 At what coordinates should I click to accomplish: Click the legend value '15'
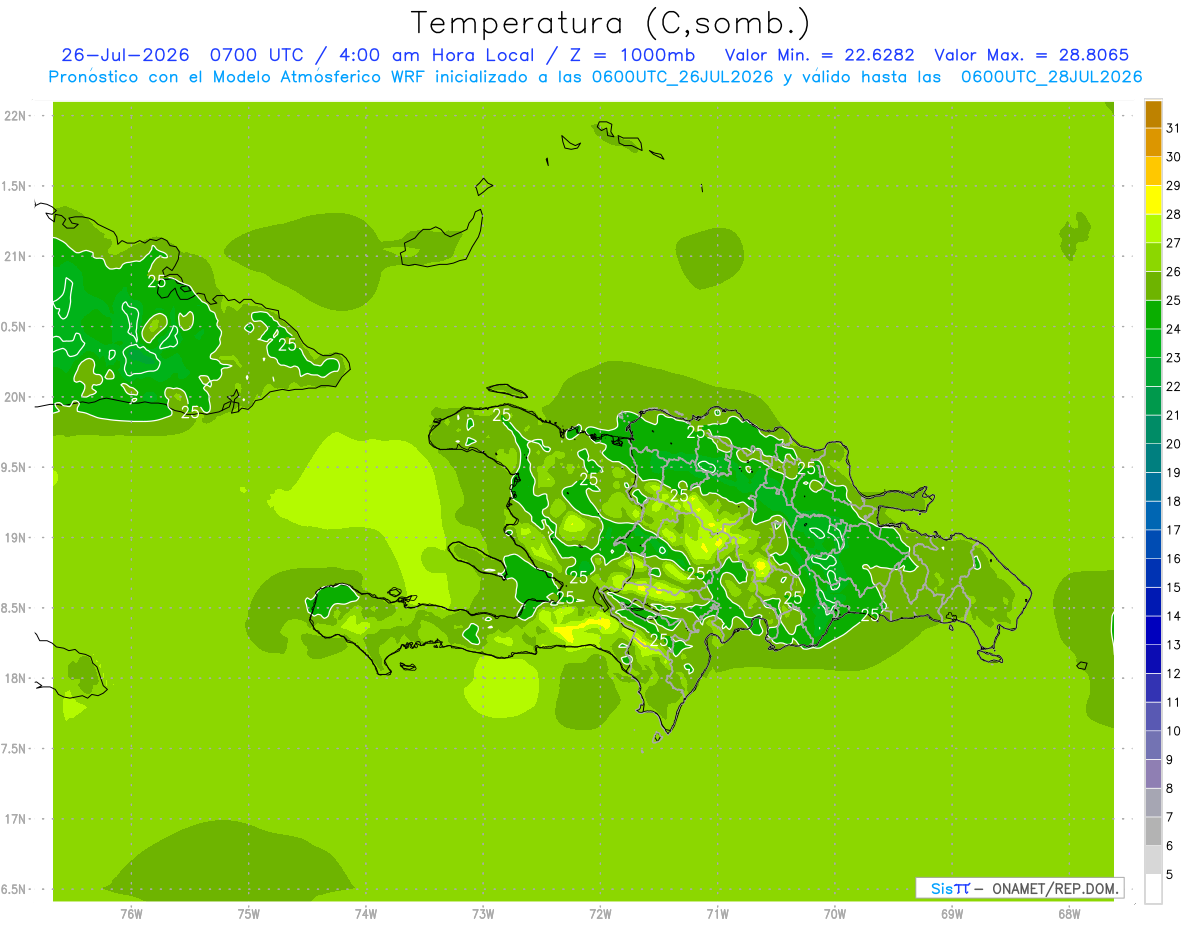(1173, 588)
